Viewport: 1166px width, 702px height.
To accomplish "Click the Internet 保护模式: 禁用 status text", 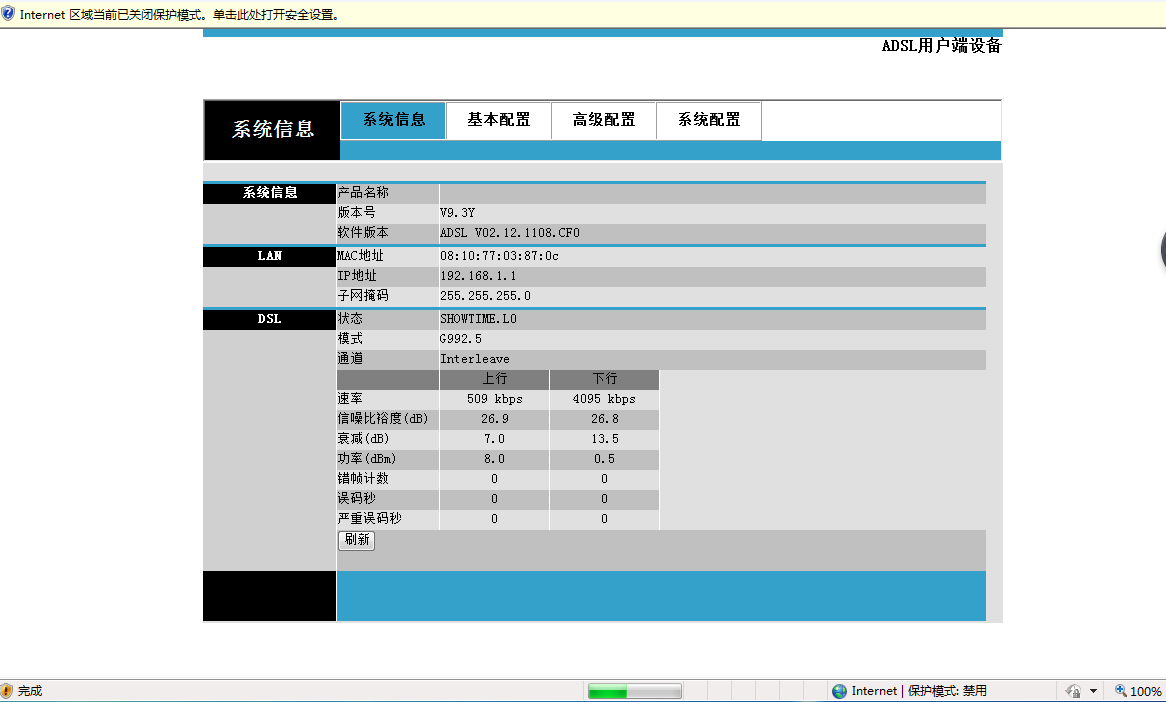I will pyautogui.click(x=918, y=691).
